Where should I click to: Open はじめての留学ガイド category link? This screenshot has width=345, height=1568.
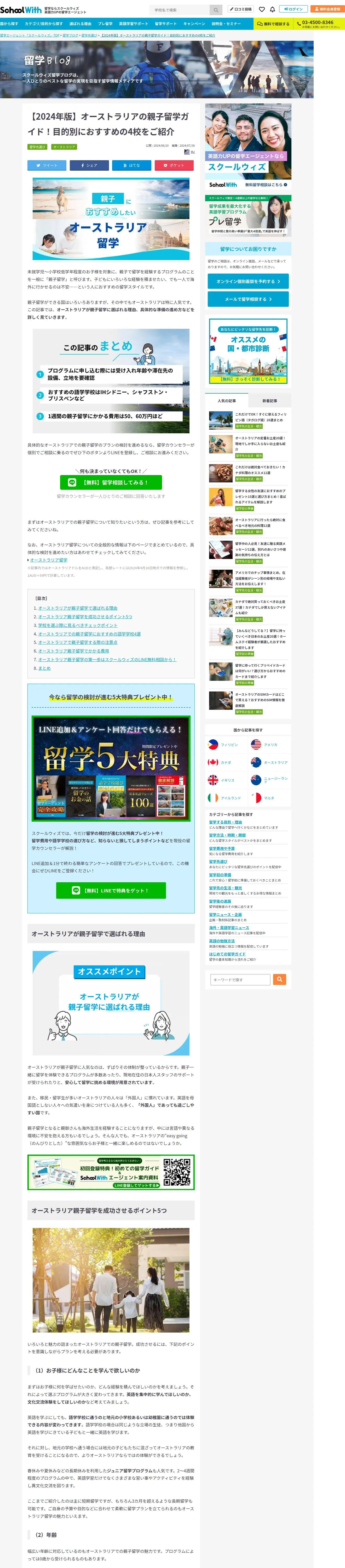(228, 954)
